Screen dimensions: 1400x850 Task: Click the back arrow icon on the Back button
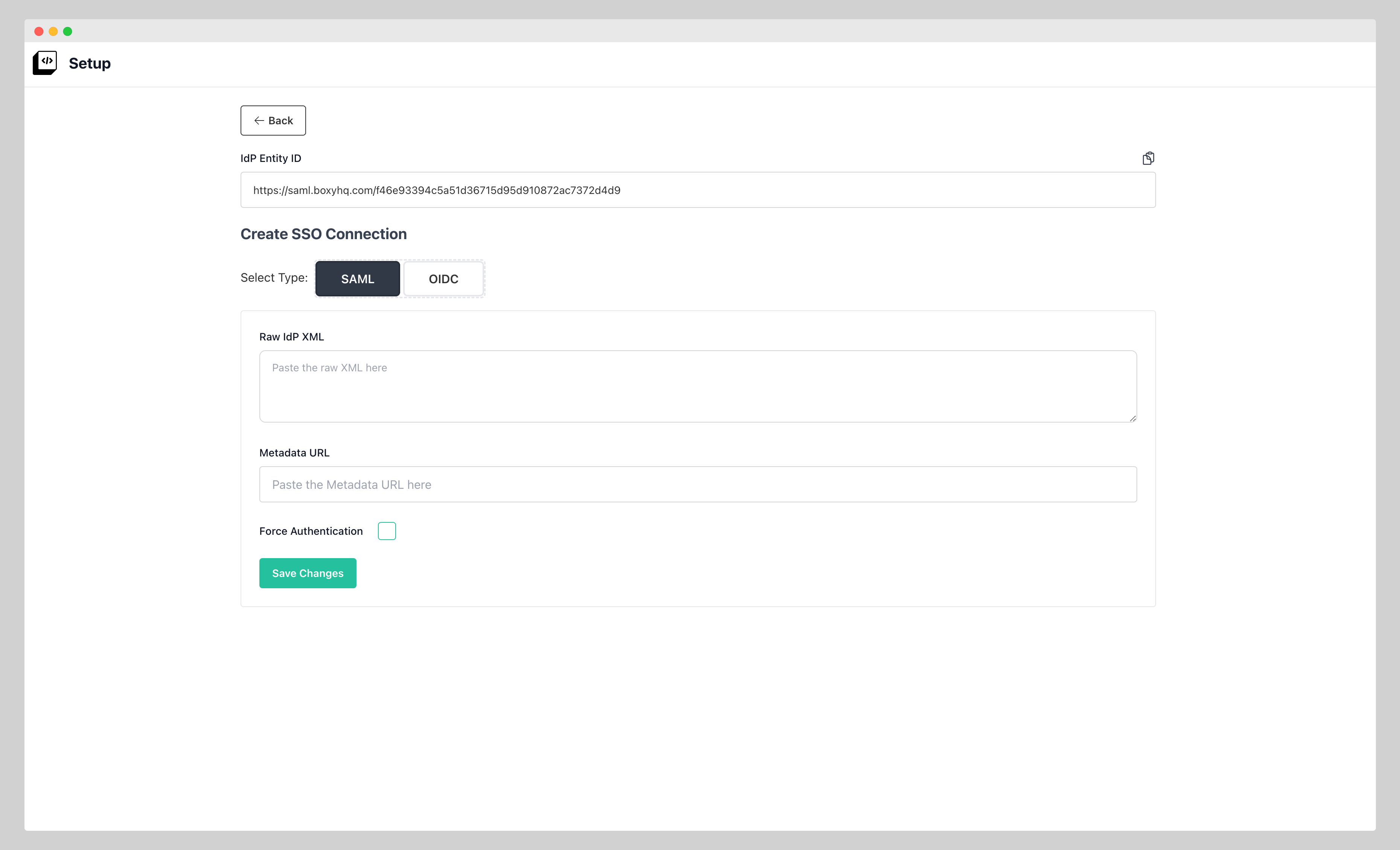(x=259, y=121)
